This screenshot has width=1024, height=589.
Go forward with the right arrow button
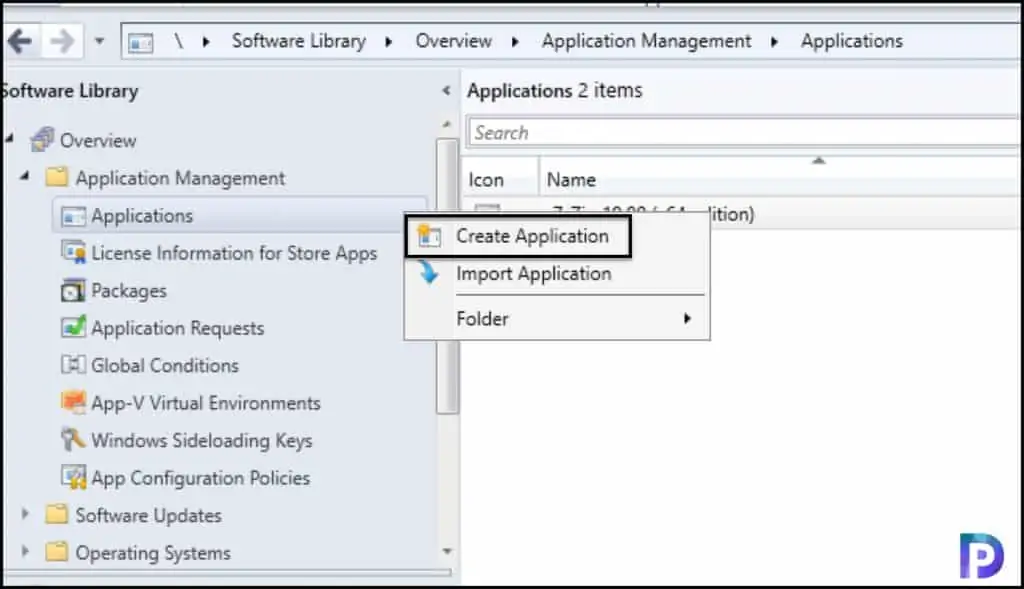pyautogui.click(x=62, y=42)
